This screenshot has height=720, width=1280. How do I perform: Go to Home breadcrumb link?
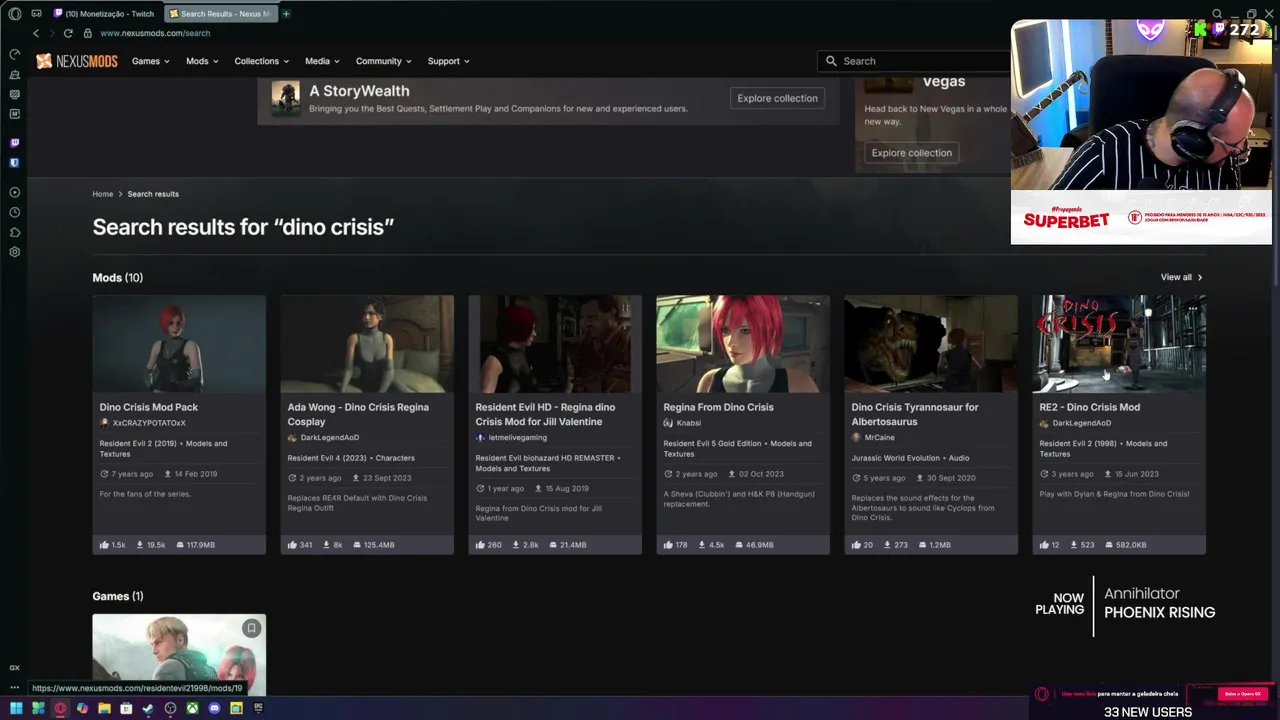[103, 194]
